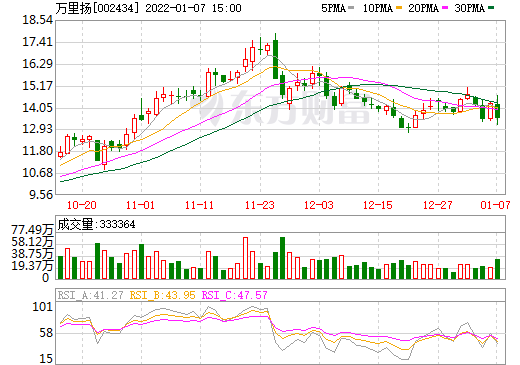Click the last green volume bar

pos(498,269)
